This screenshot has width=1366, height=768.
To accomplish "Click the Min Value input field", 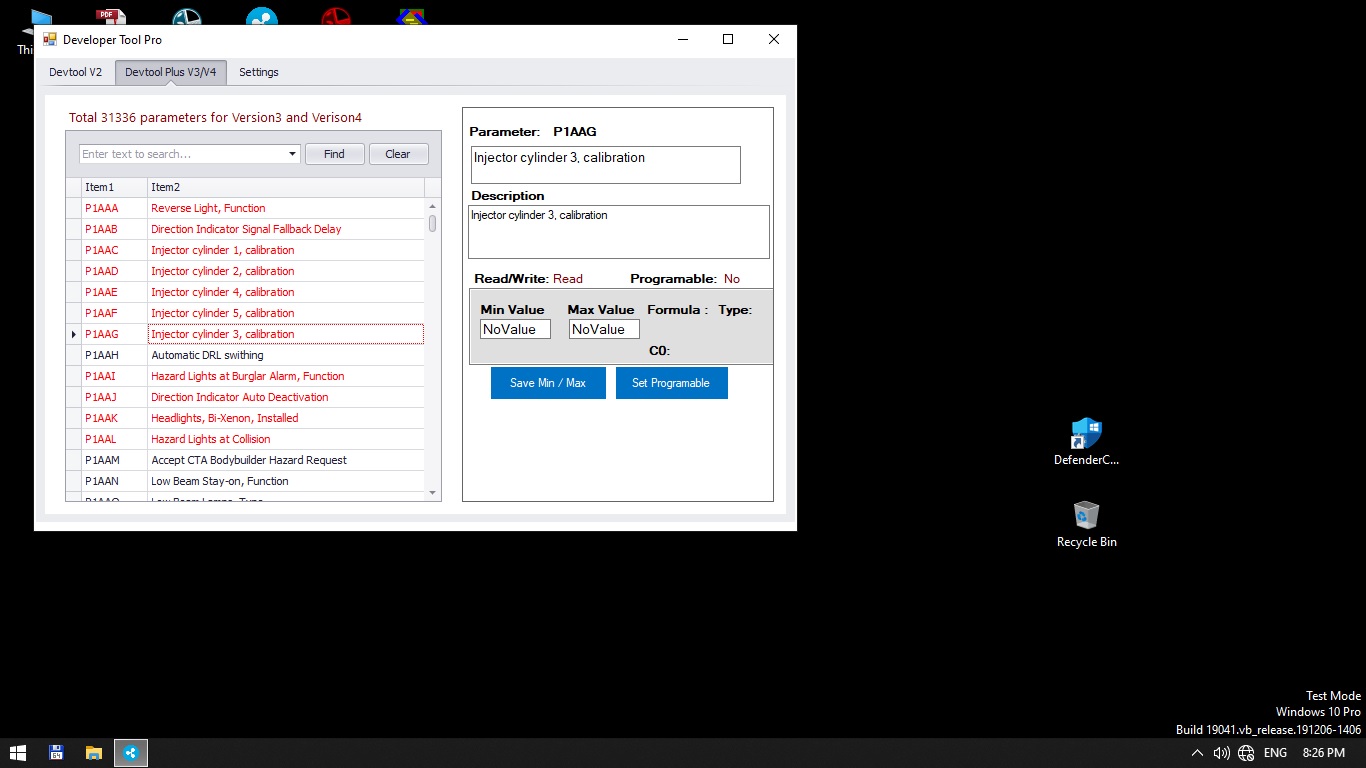I will (x=515, y=329).
